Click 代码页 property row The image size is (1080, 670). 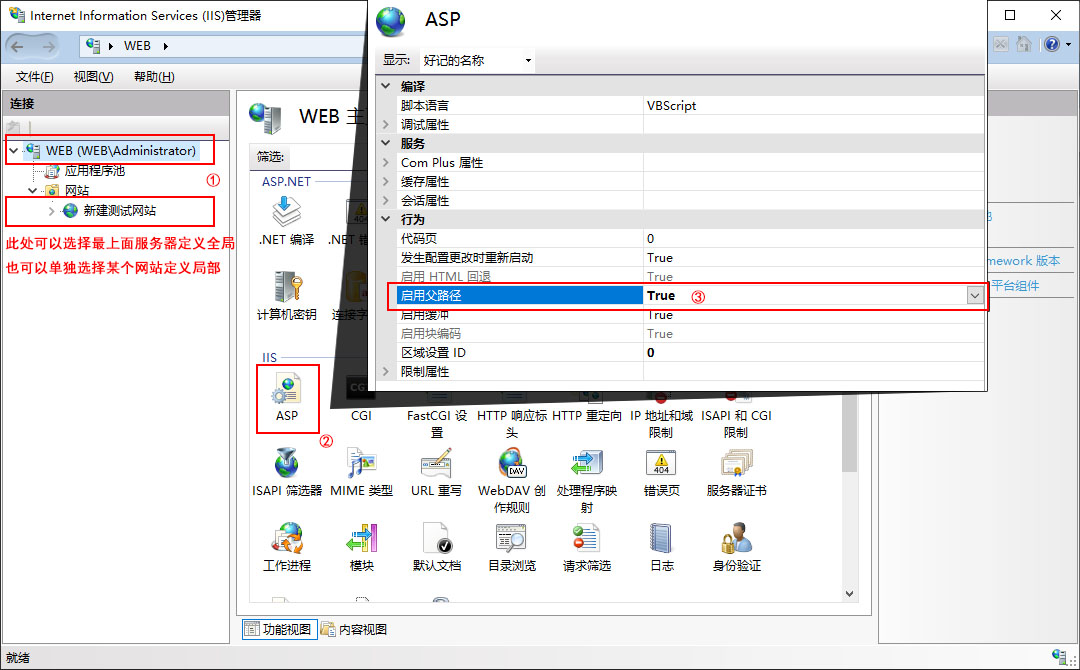click(691, 238)
